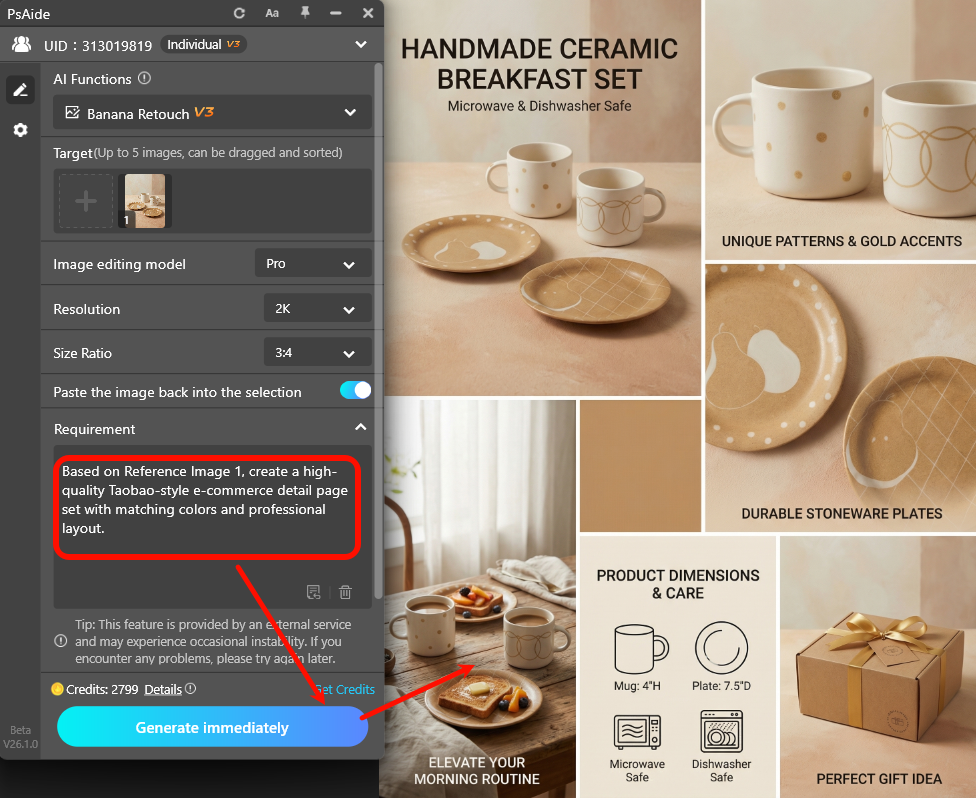976x798 pixels.
Task: Disable Paste the image back into the selection
Action: 355,391
